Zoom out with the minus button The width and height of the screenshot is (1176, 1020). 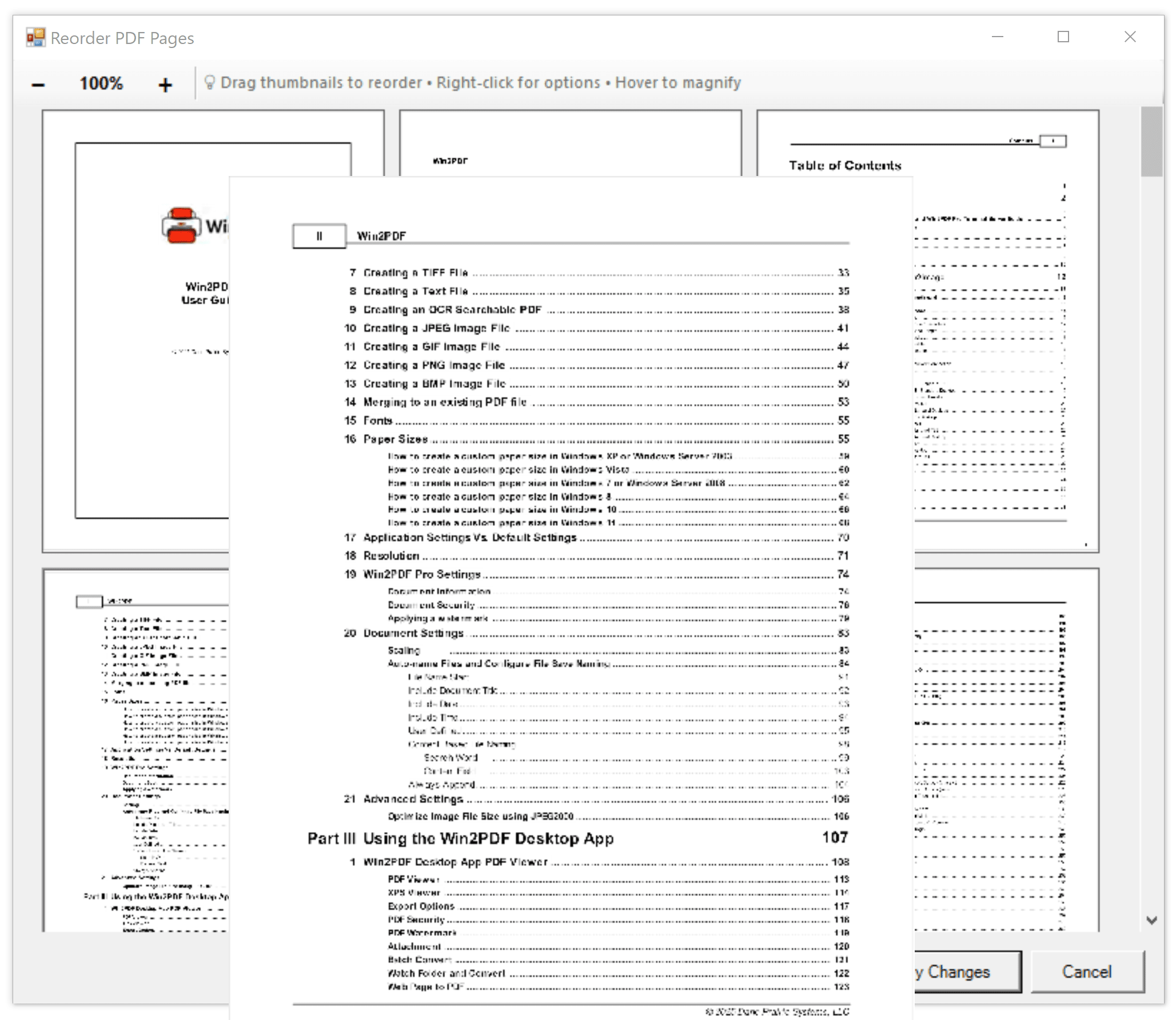click(x=38, y=85)
